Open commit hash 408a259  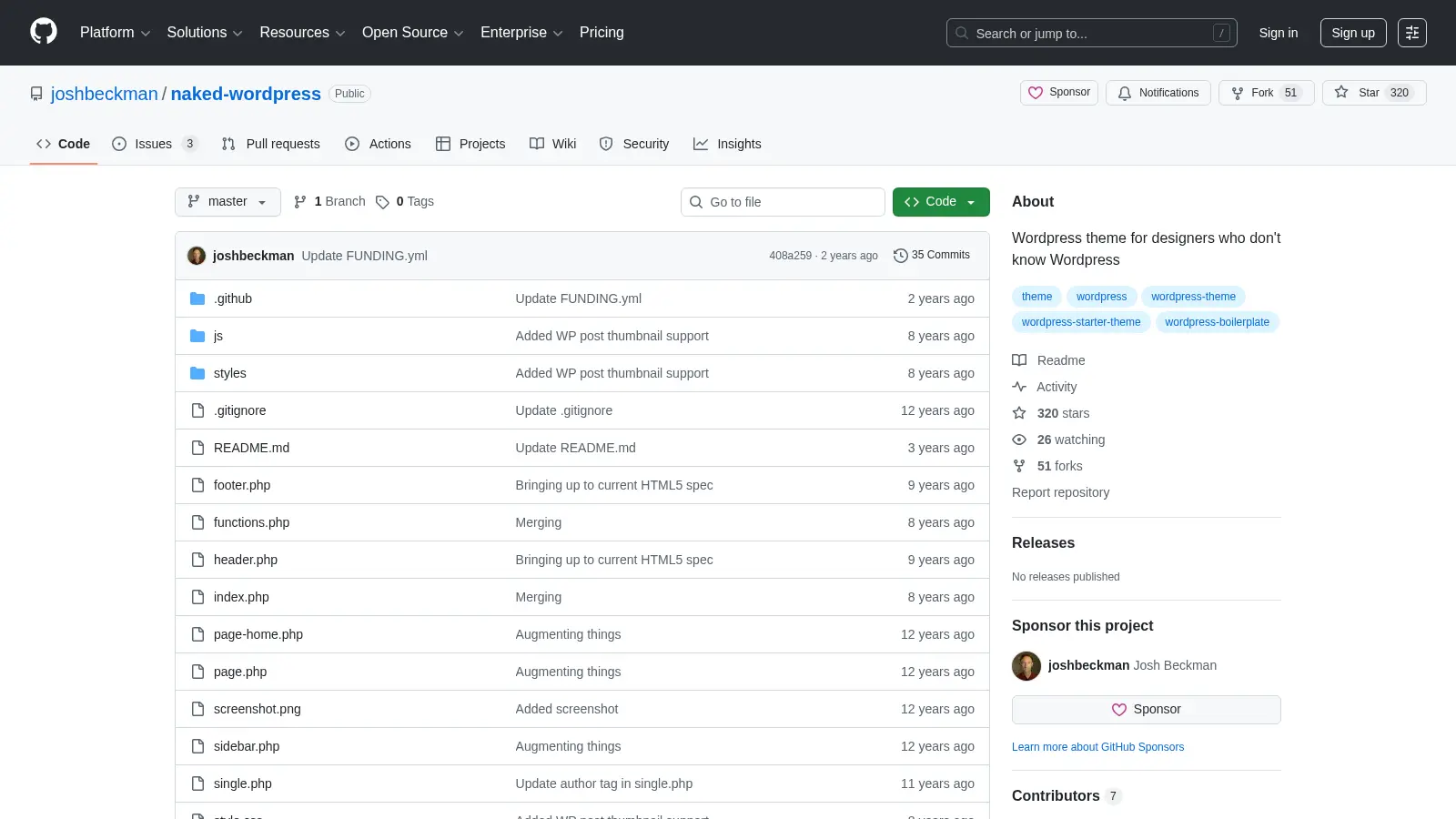point(790,256)
